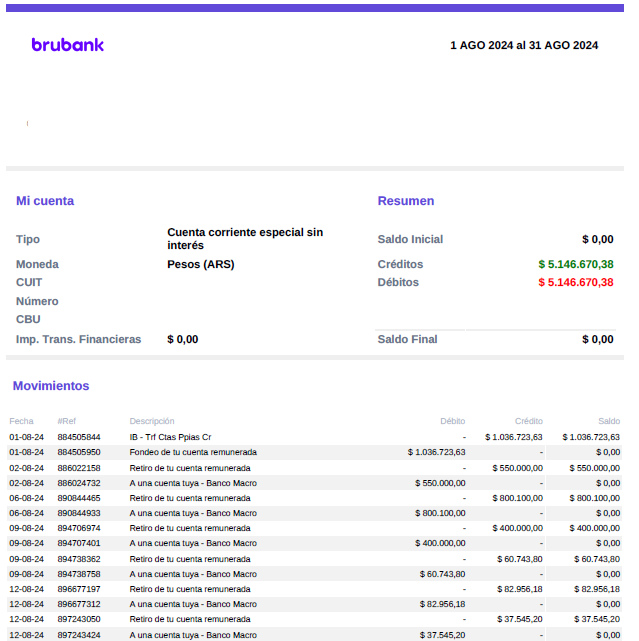Viewport: 639px width, 641px height.
Task: Click the 'Saldo Inicial' label
Action: (x=410, y=239)
